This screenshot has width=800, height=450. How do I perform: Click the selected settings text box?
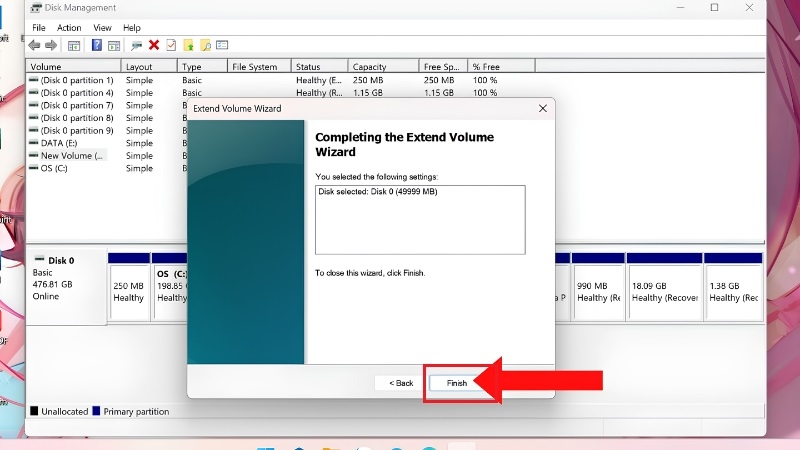pos(420,220)
